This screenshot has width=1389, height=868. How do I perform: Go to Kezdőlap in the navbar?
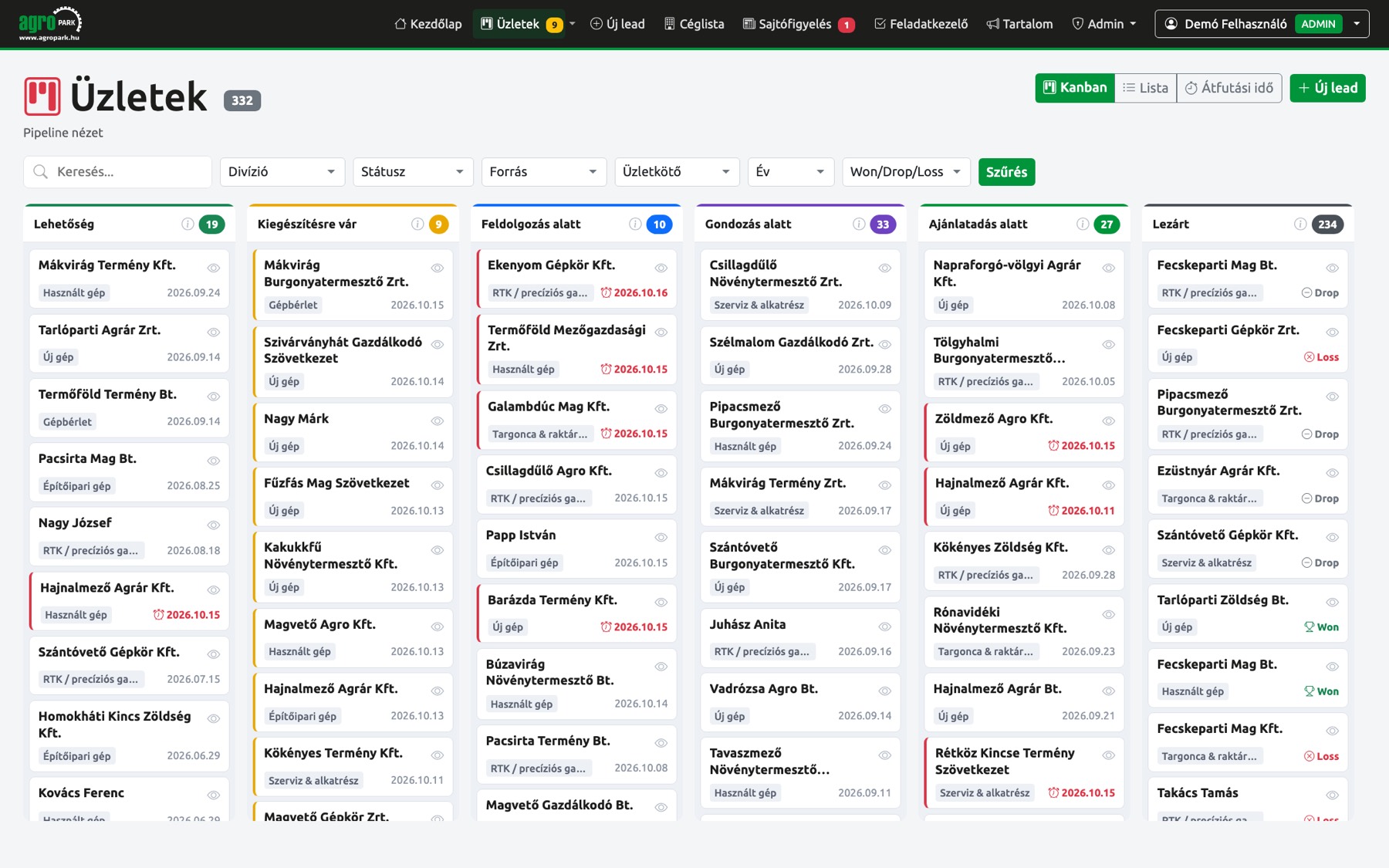[428, 24]
